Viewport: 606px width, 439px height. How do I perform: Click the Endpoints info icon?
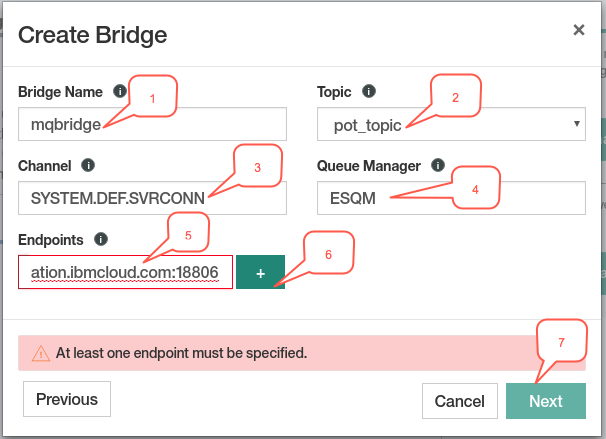tap(101, 239)
